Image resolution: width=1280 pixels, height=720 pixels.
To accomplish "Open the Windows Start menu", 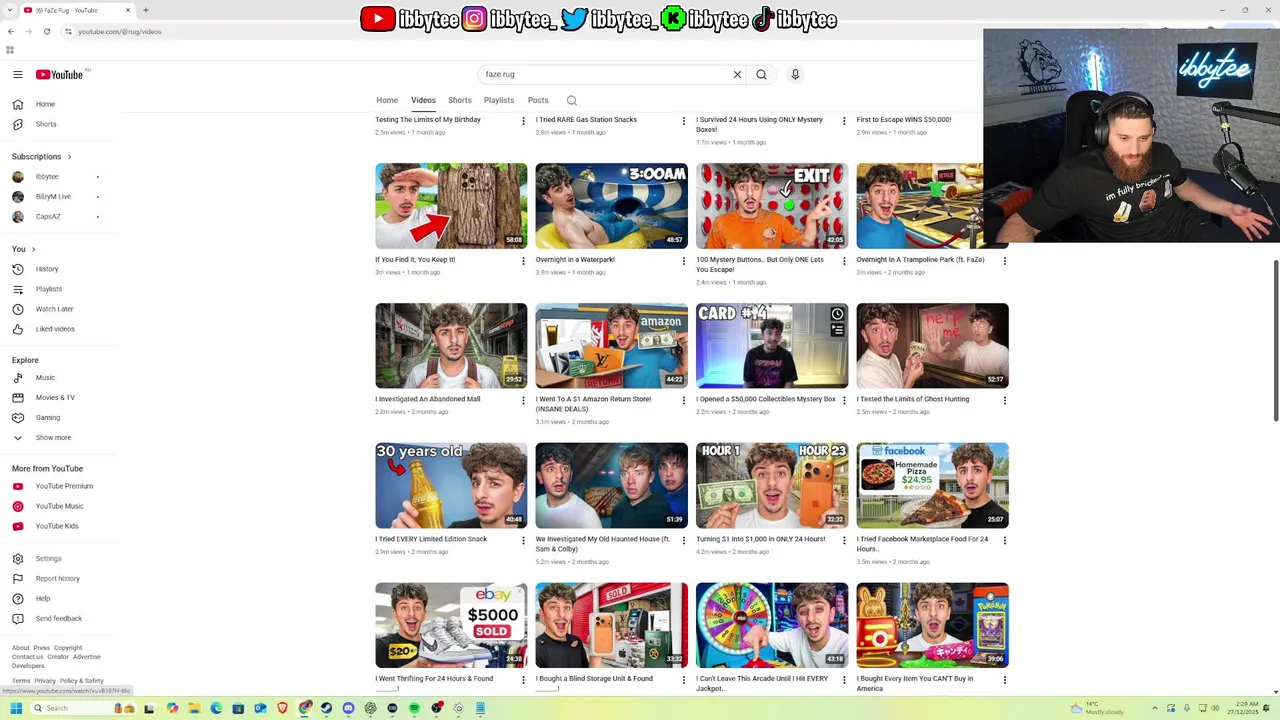I will pyautogui.click(x=16, y=708).
